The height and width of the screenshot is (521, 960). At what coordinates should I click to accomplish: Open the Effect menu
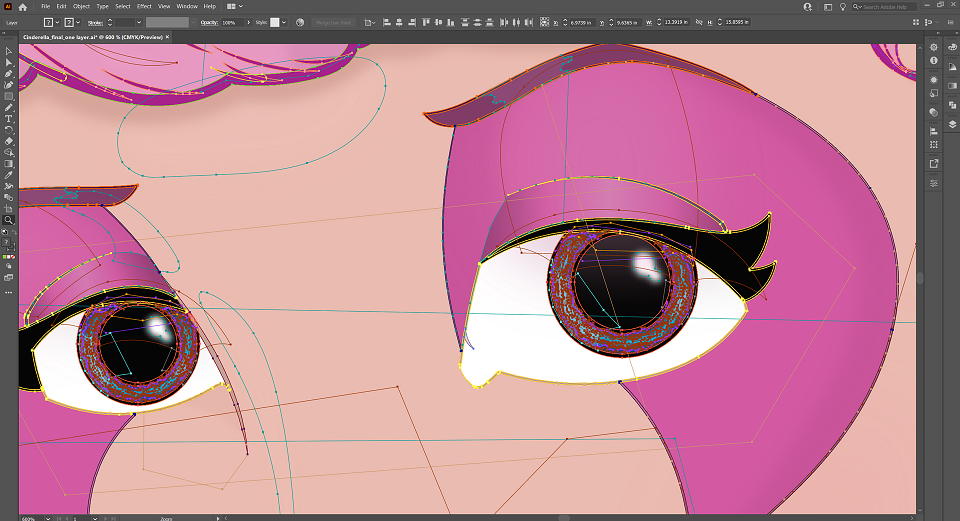[x=144, y=6]
